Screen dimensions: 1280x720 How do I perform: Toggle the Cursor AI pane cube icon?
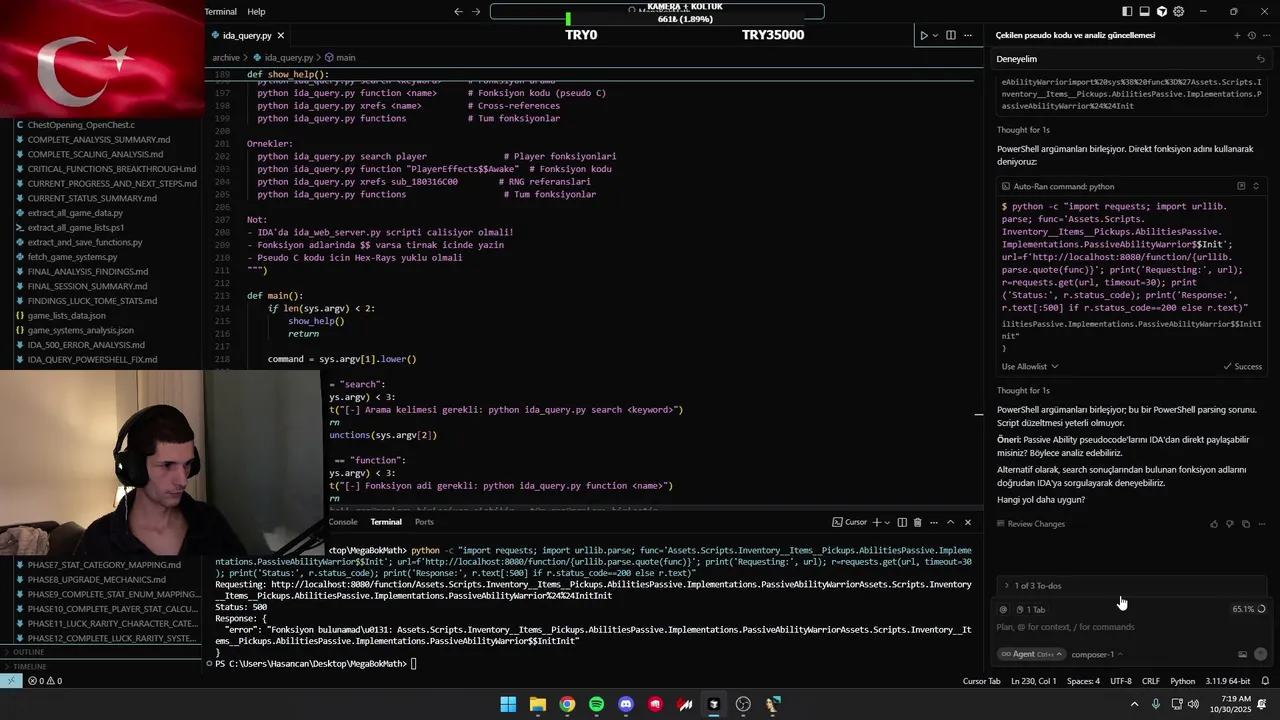pos(1161,12)
